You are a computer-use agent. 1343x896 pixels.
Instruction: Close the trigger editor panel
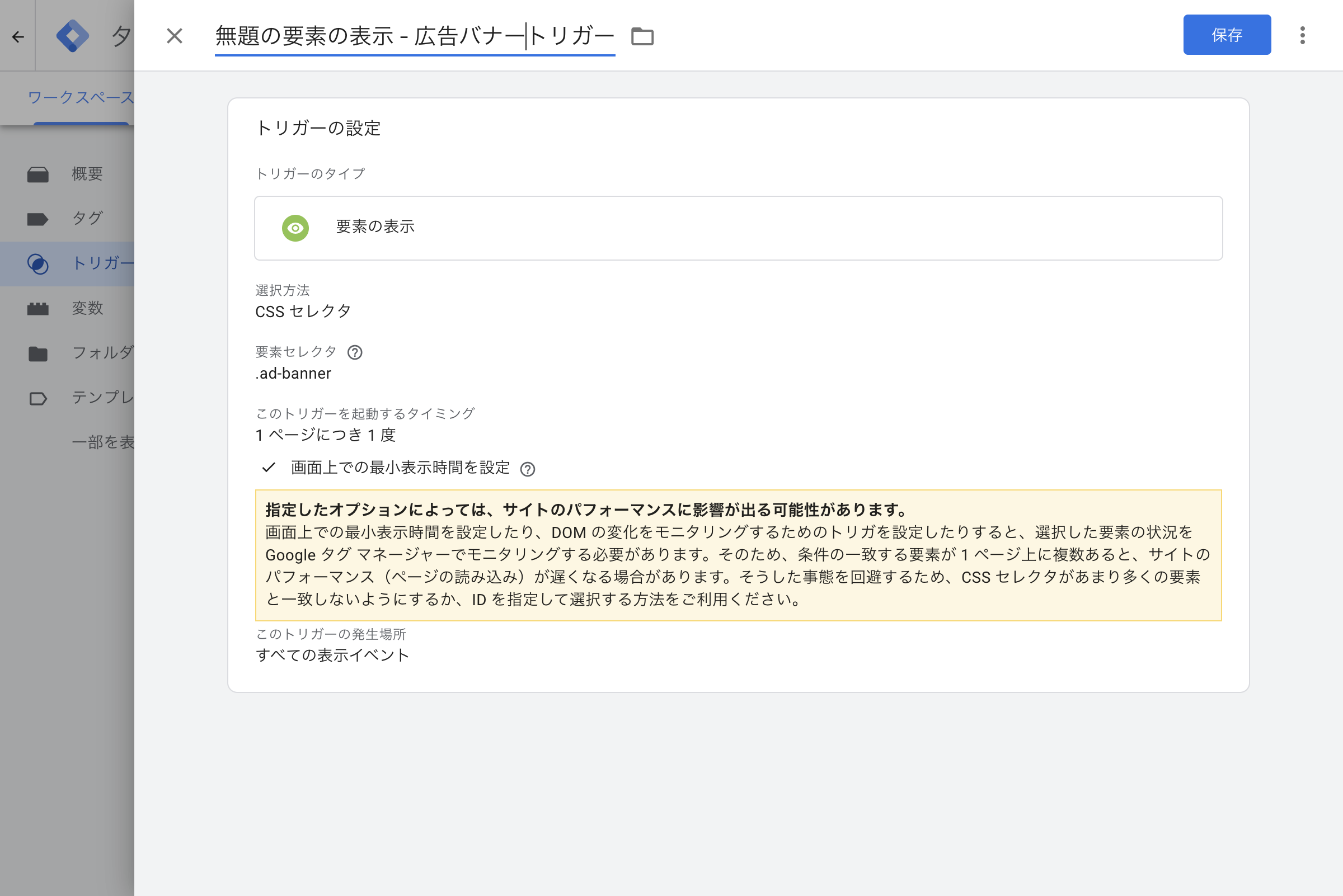tap(175, 36)
